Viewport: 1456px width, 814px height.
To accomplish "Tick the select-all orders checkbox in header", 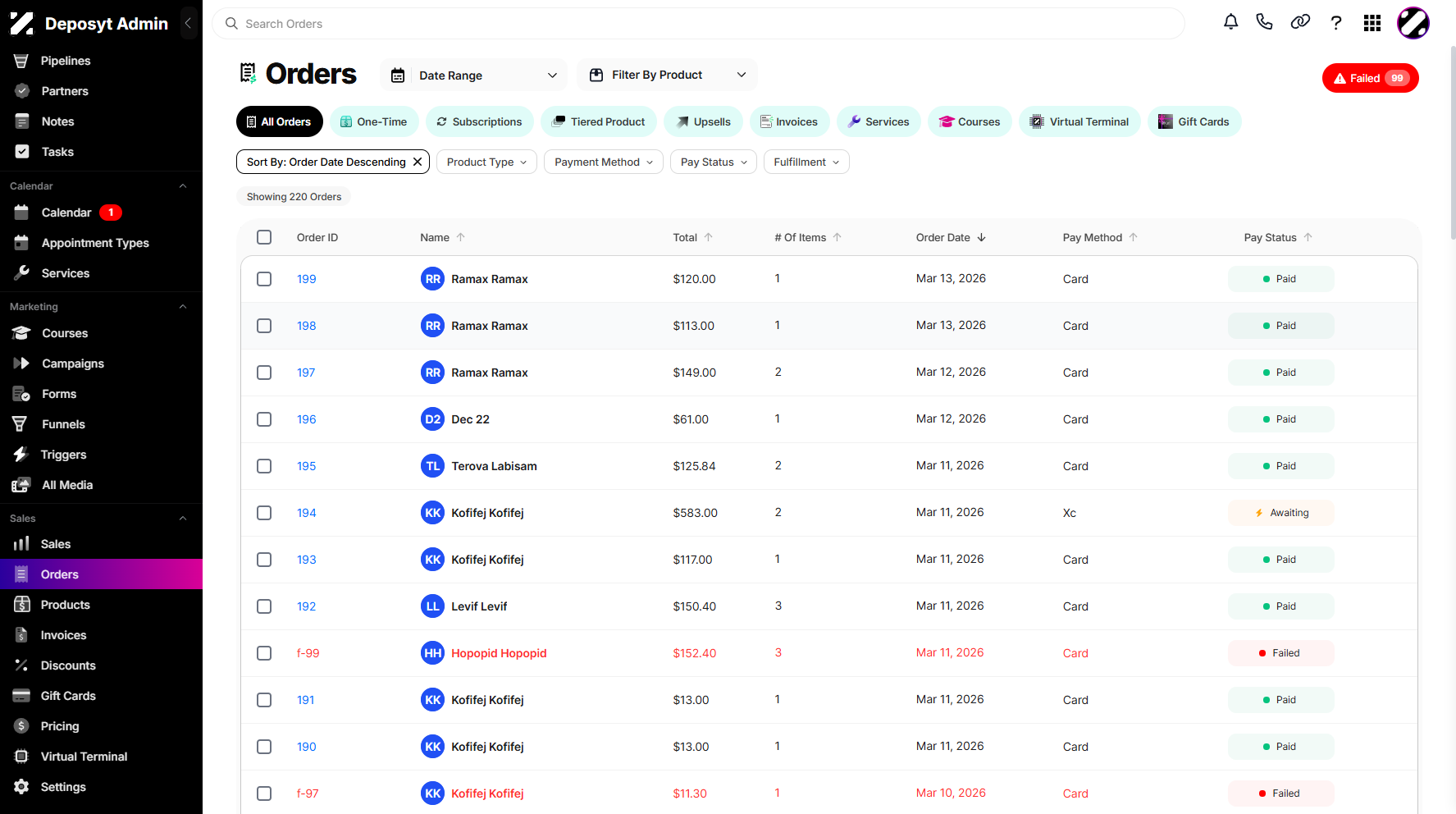I will point(264,237).
